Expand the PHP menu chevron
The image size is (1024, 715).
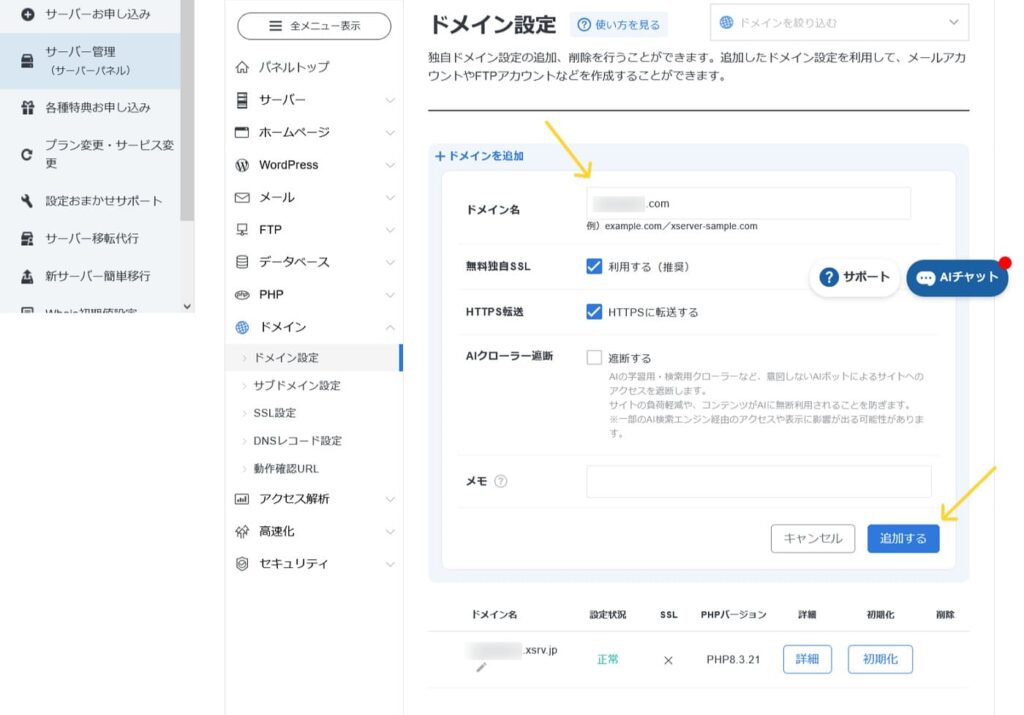tap(390, 295)
